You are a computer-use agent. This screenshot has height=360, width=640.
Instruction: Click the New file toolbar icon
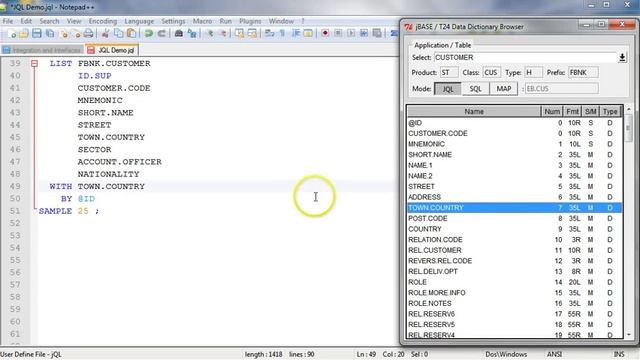click(12, 33)
